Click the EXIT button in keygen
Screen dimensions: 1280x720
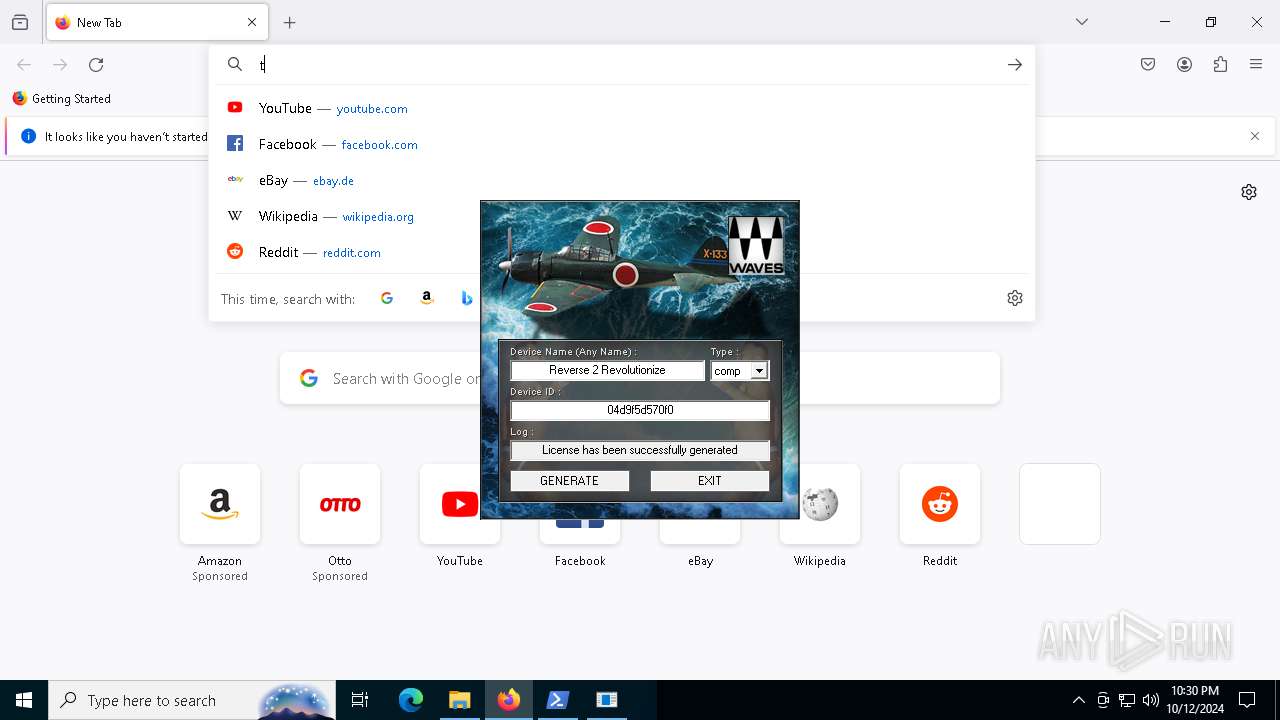click(x=710, y=481)
